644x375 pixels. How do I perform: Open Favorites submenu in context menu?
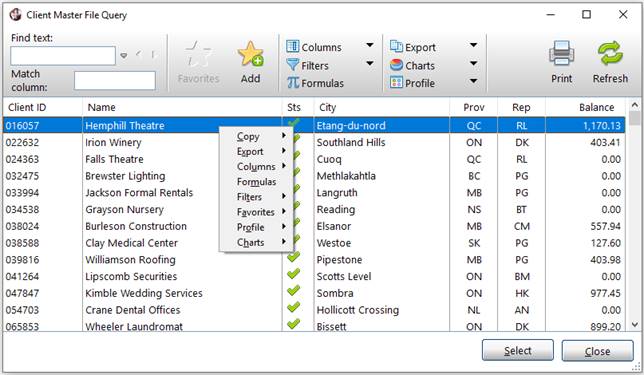(256, 212)
